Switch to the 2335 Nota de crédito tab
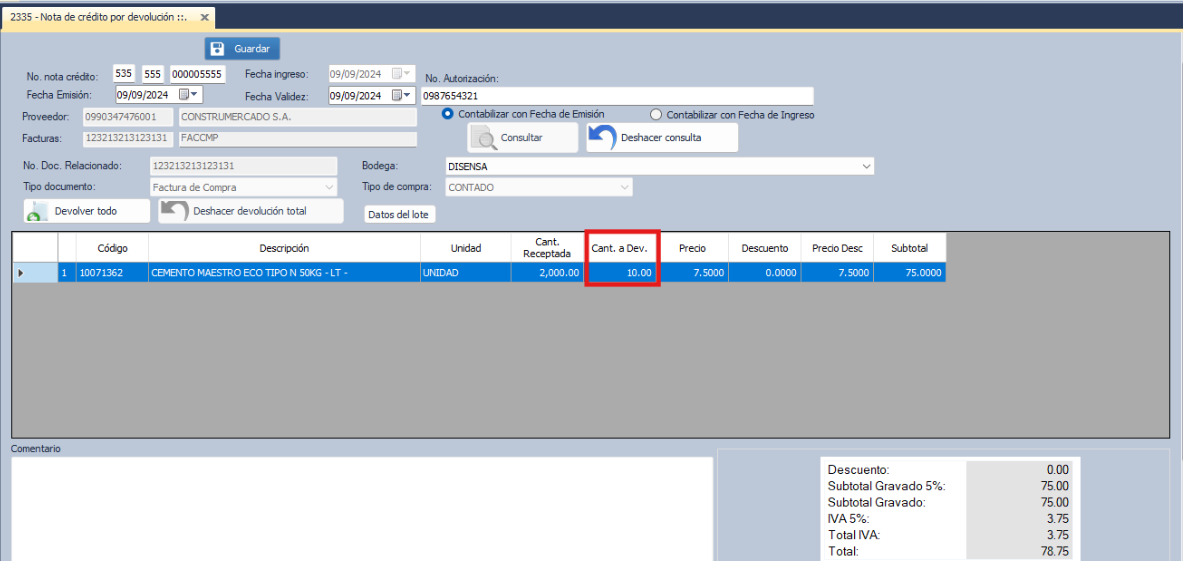The width and height of the screenshot is (1183, 561). (98, 18)
